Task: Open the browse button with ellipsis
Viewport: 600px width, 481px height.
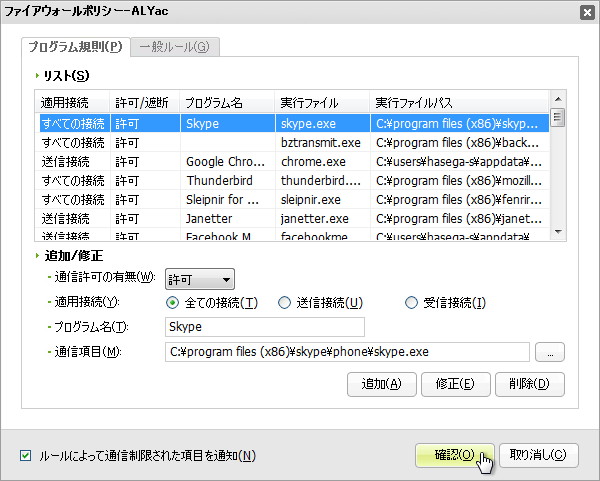Action: [x=549, y=352]
